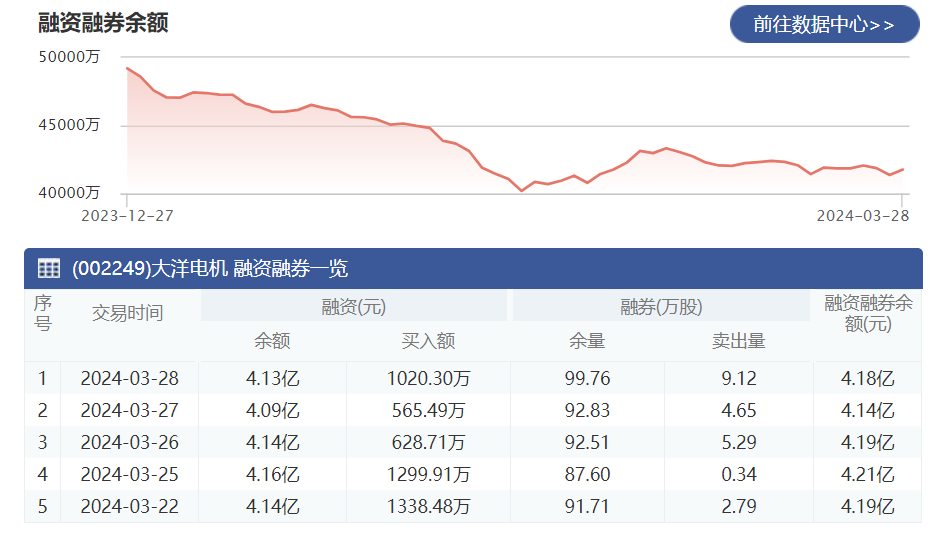Click the 余量 sub-header

587,341
